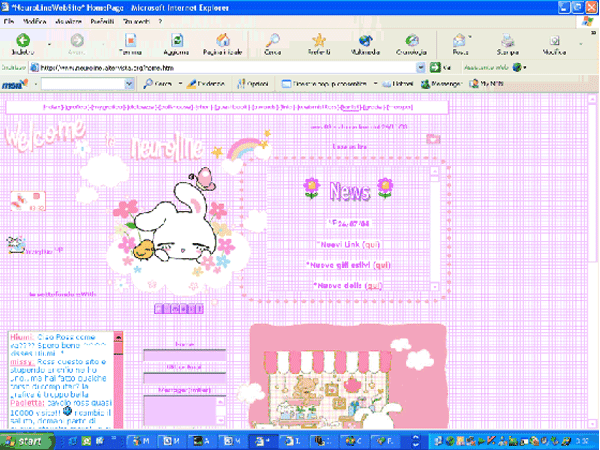Expand the MSN search box dropdown
This screenshot has width=600, height=450.
pos(129,84)
